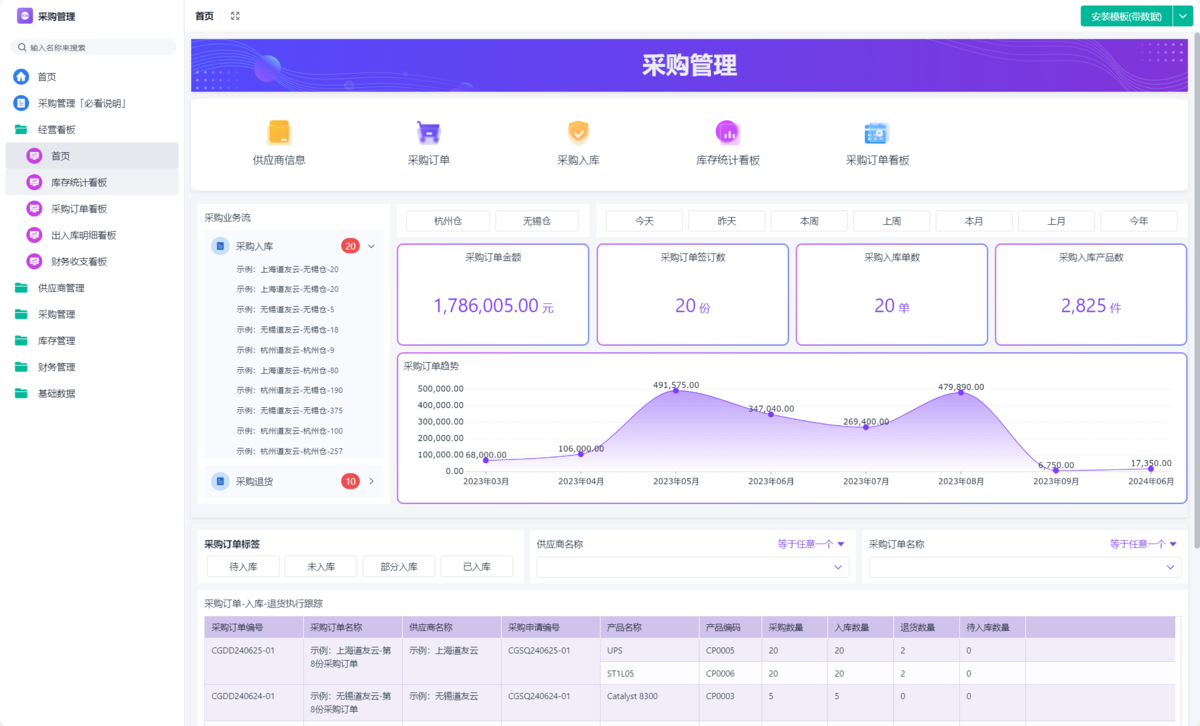Select the 上月 date filter
The width and height of the screenshot is (1200, 726).
[1057, 221]
